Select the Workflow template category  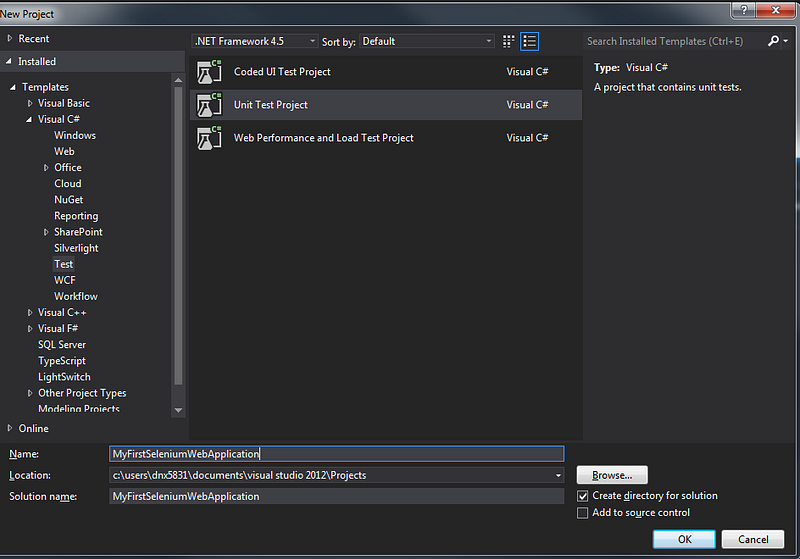[76, 296]
